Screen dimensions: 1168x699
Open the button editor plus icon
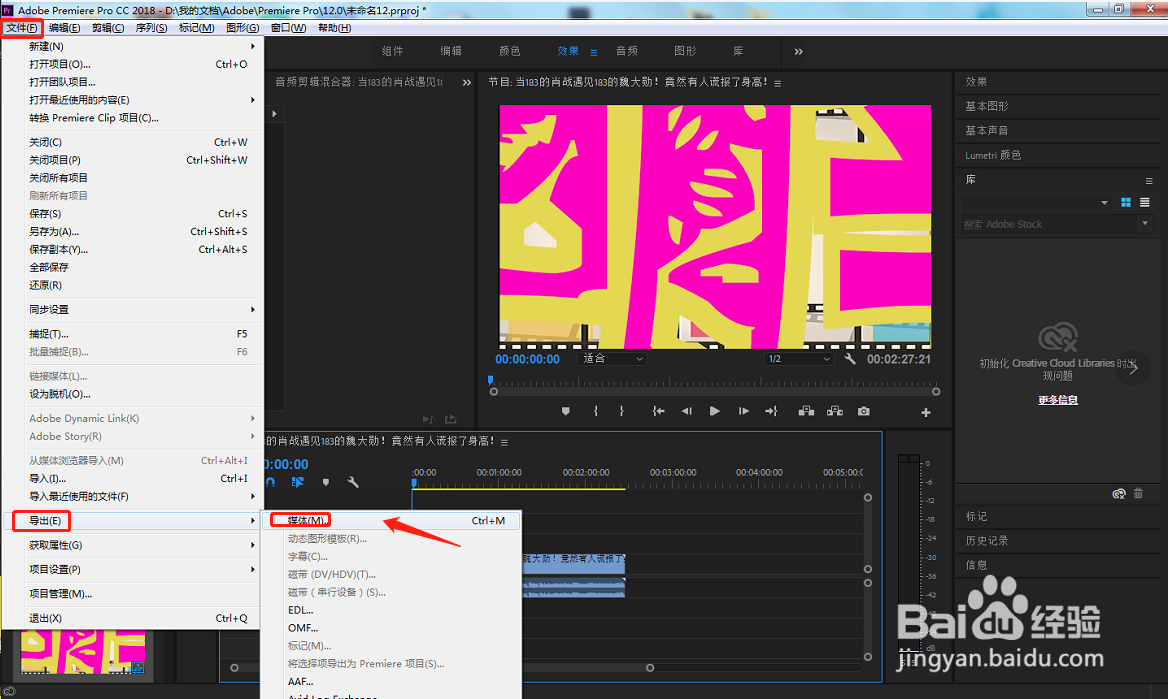click(x=926, y=412)
